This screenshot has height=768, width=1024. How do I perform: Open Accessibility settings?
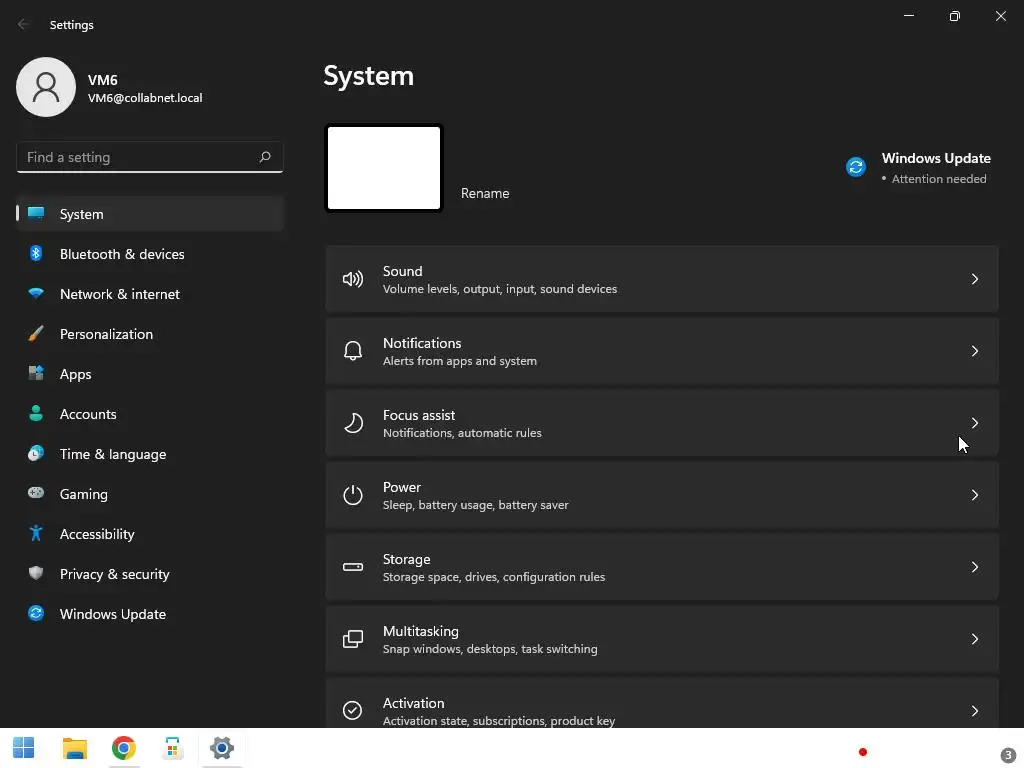point(150,534)
